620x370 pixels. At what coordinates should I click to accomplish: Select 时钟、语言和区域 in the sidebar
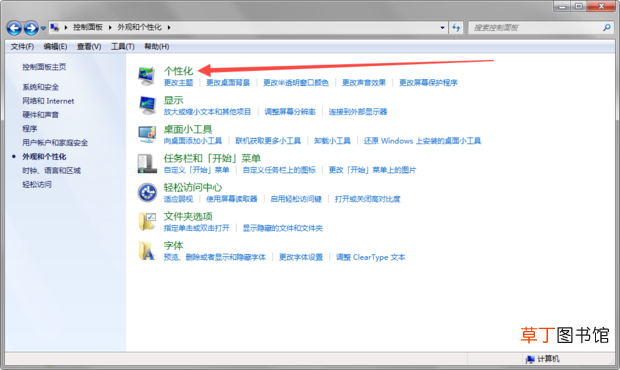pos(51,171)
